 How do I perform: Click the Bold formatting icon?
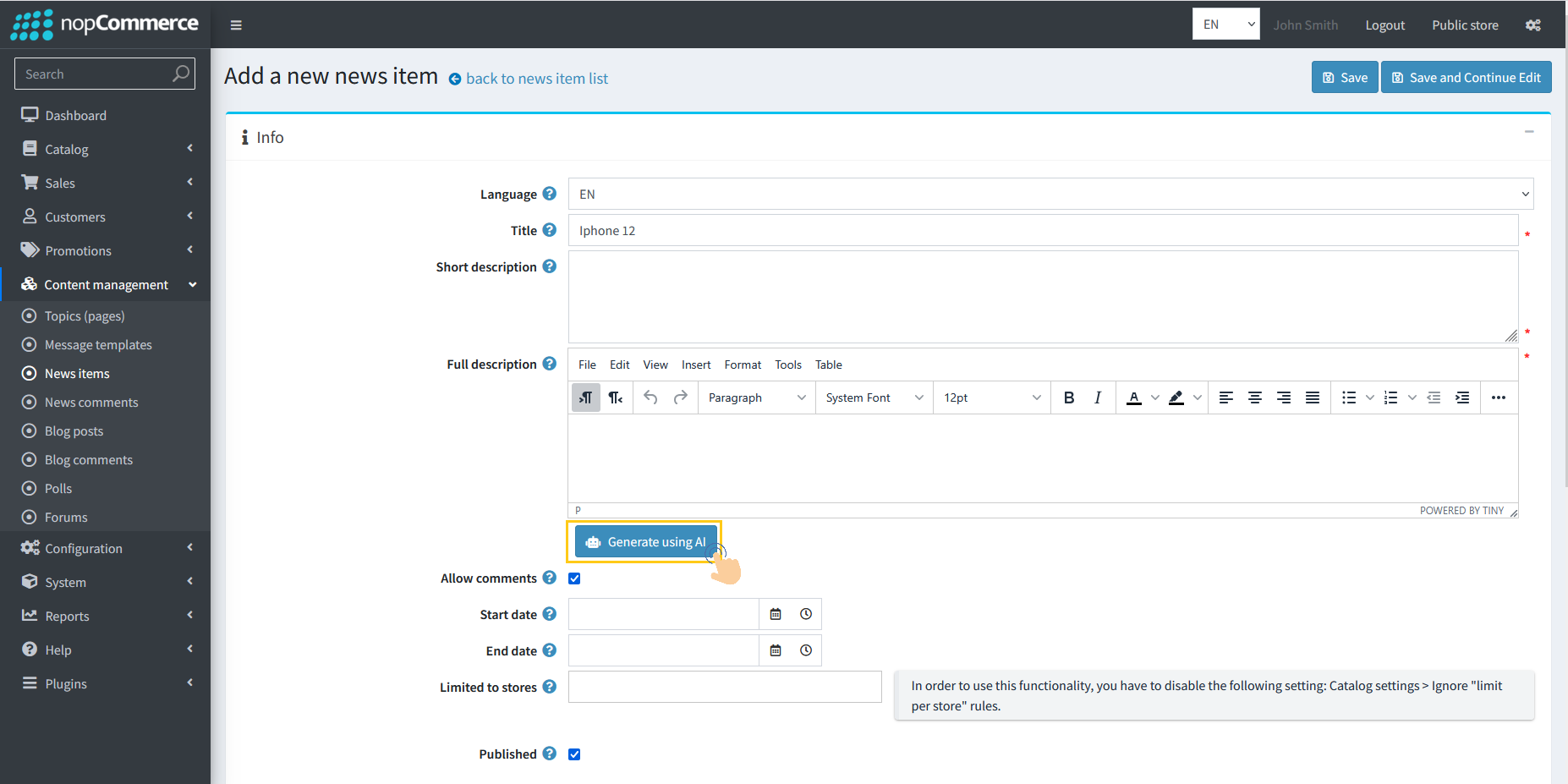[1069, 397]
